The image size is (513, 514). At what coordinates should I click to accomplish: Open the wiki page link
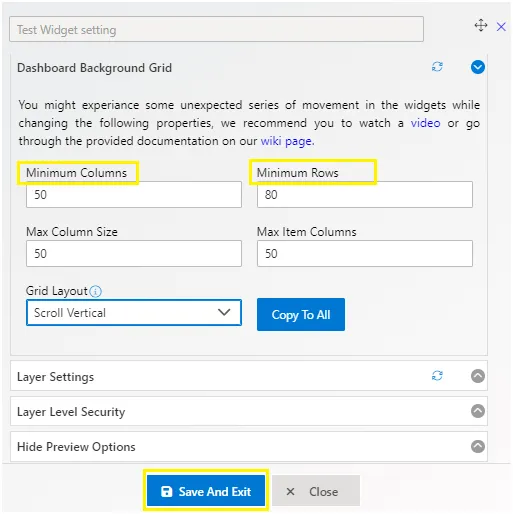(x=287, y=141)
